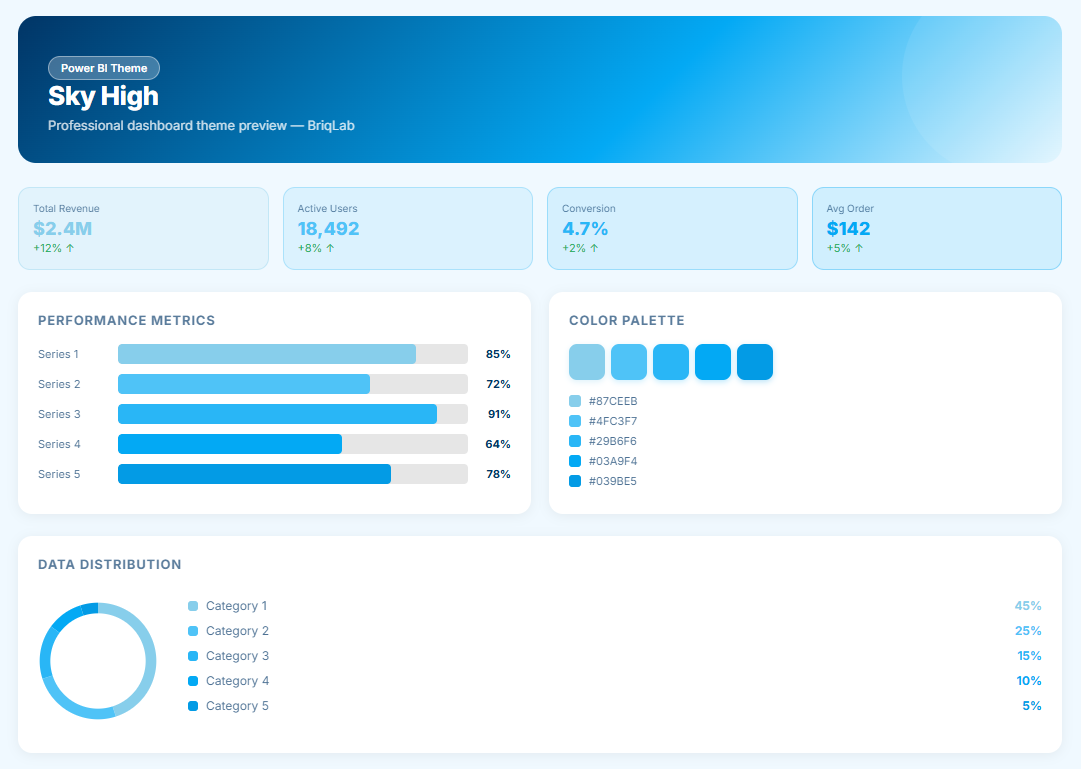Click the Series 1 progress bar
The image size is (1081, 769).
pyautogui.click(x=292, y=354)
